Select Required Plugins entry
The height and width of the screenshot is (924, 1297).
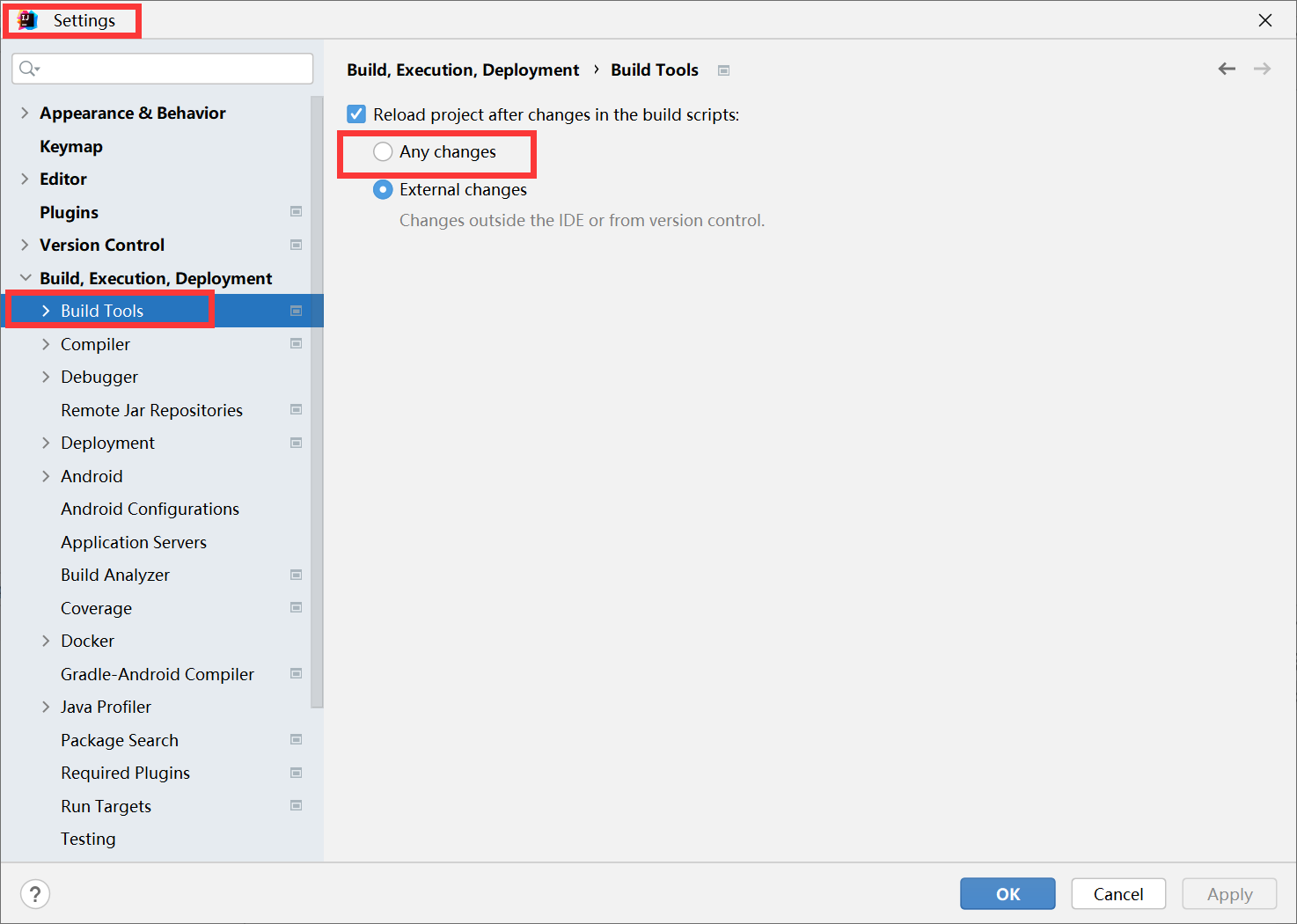[x=125, y=773]
